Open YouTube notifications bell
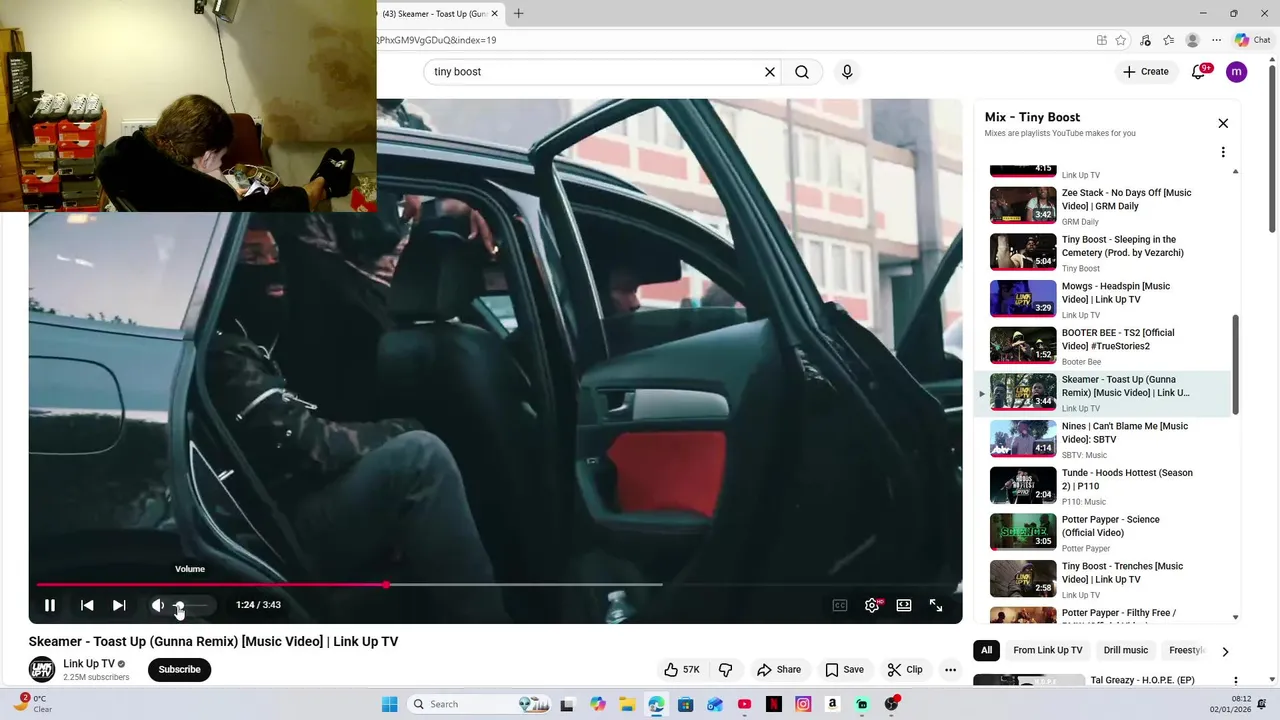 tap(1198, 72)
